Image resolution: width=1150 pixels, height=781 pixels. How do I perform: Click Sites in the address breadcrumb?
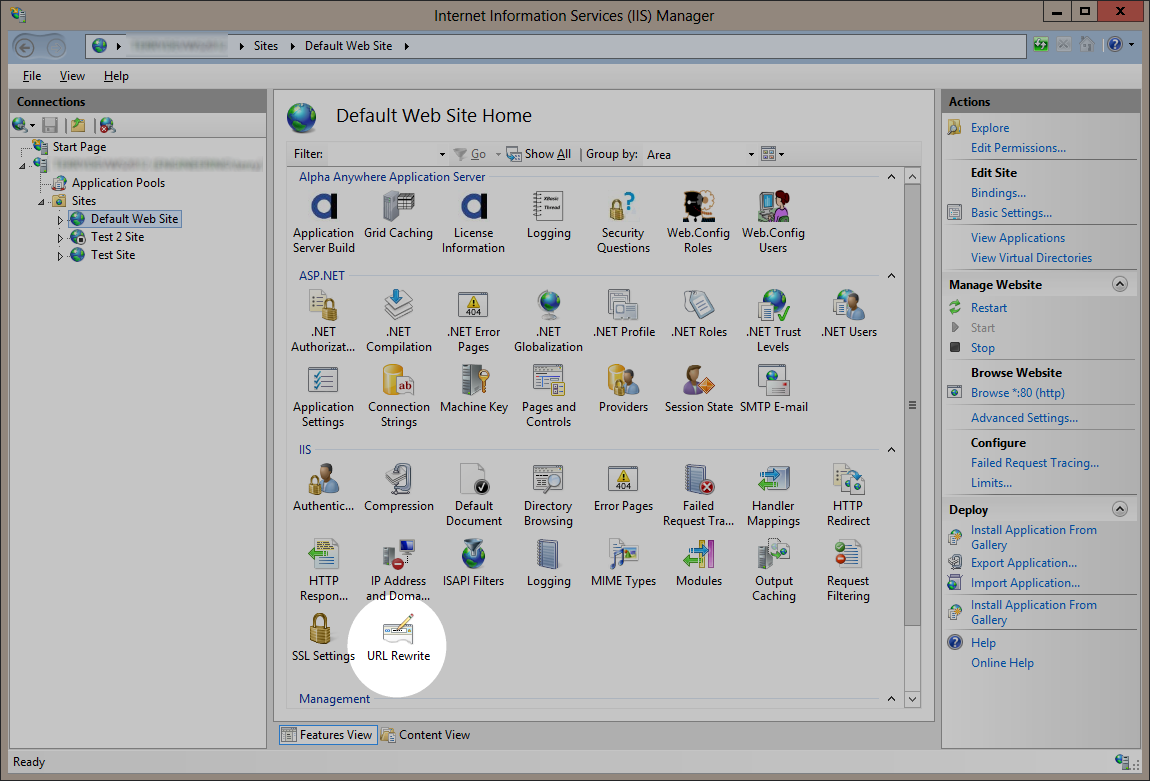tap(265, 45)
